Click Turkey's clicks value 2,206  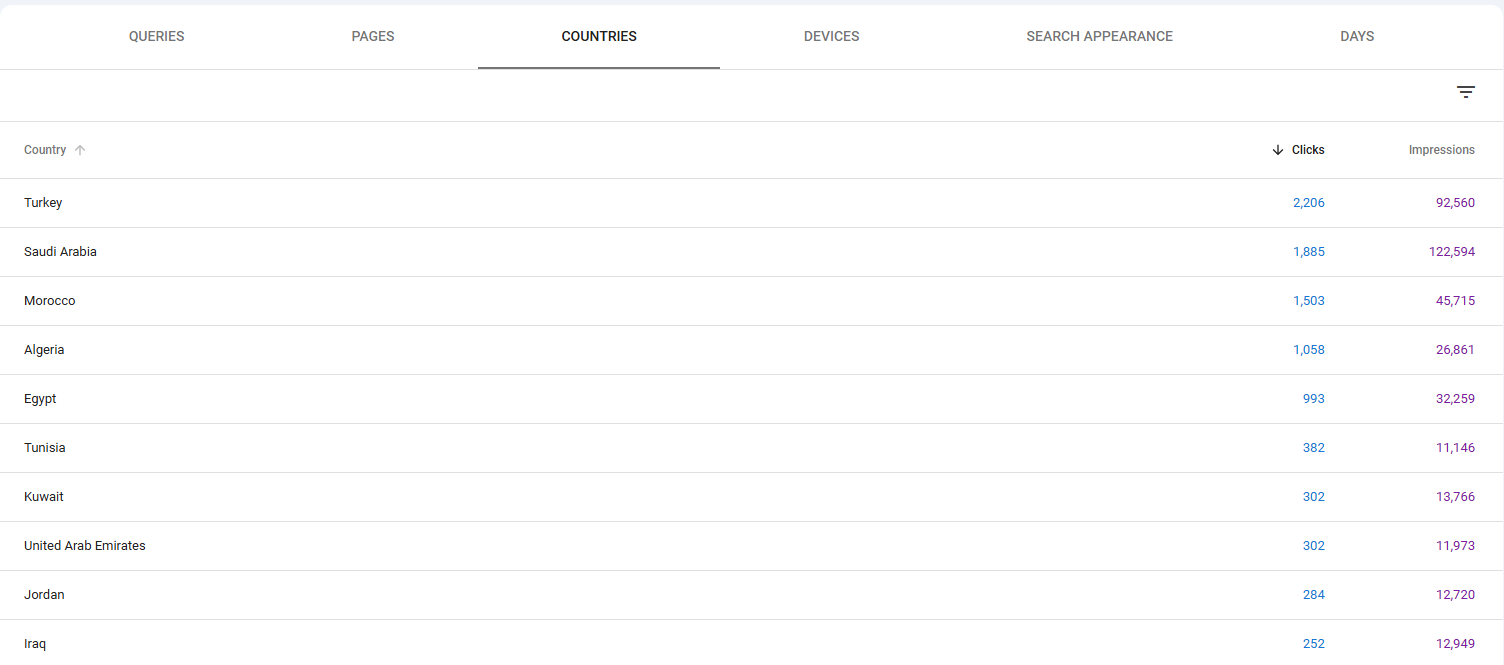[x=1308, y=203]
